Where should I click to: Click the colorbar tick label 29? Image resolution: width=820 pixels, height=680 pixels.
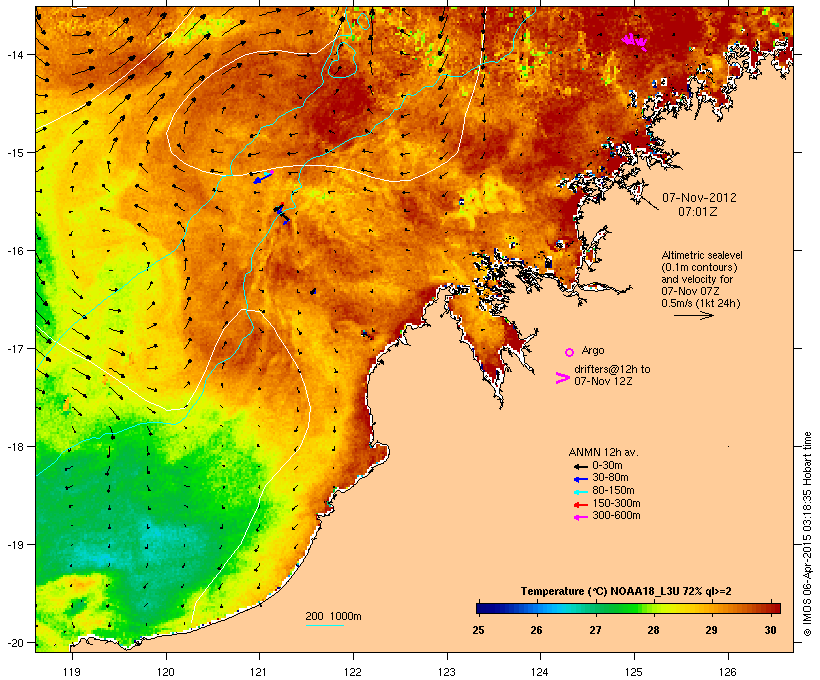click(711, 630)
